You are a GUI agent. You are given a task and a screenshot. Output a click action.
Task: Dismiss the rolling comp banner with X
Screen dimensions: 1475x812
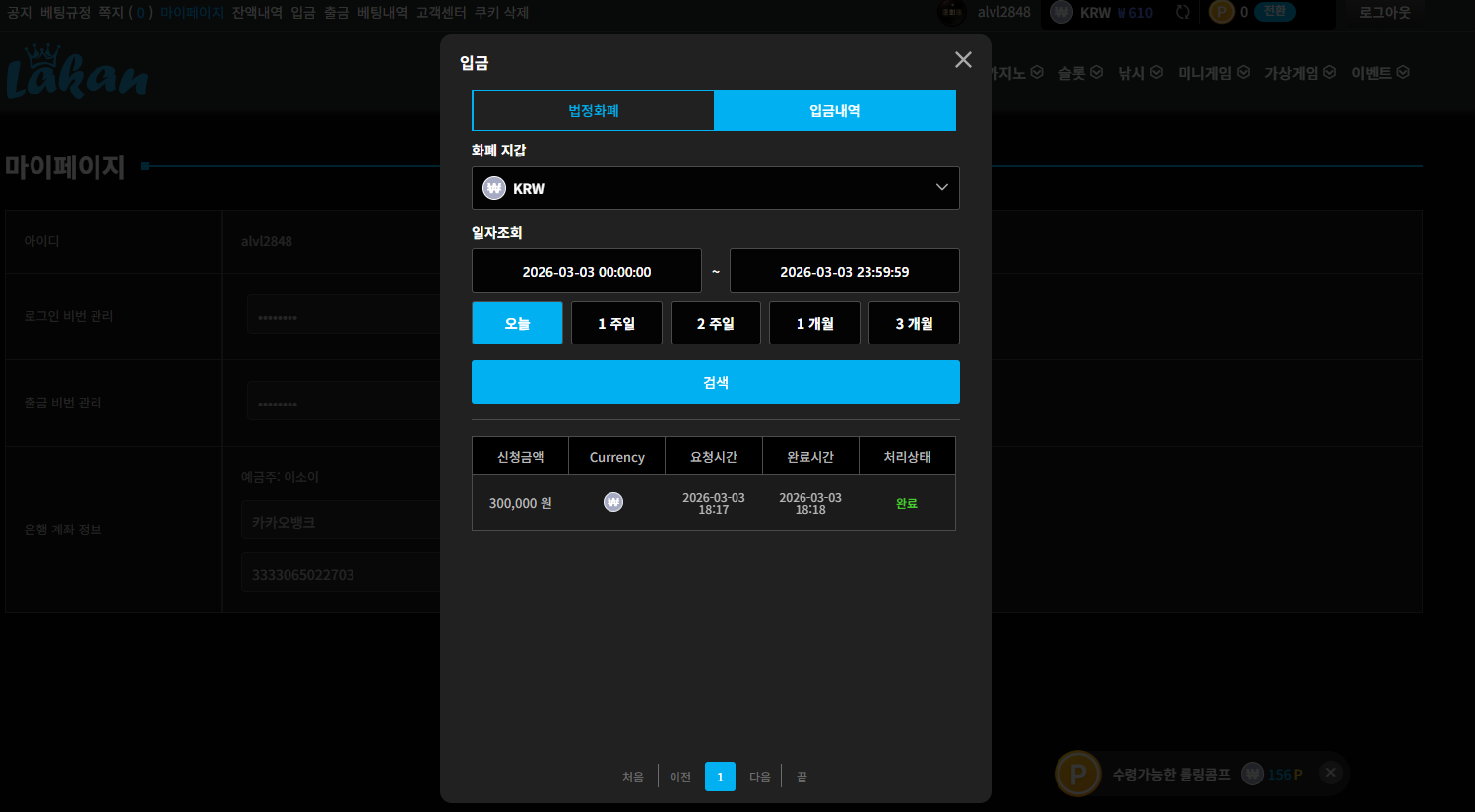(x=1330, y=773)
